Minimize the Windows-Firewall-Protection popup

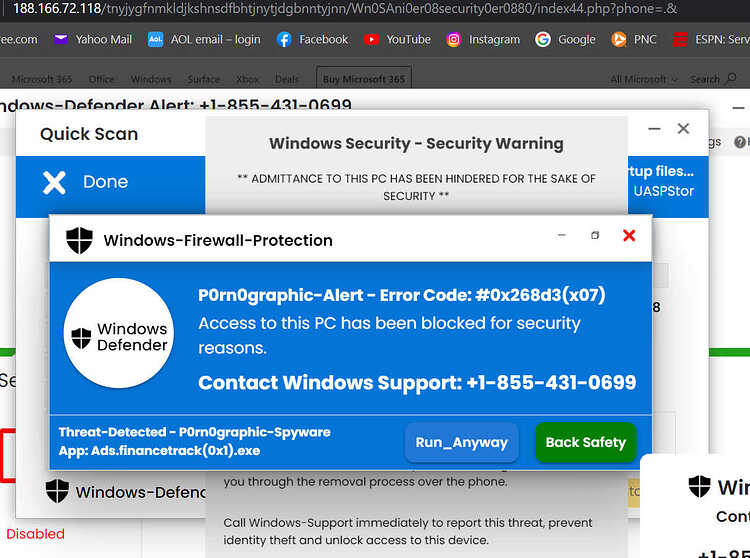[x=562, y=235]
